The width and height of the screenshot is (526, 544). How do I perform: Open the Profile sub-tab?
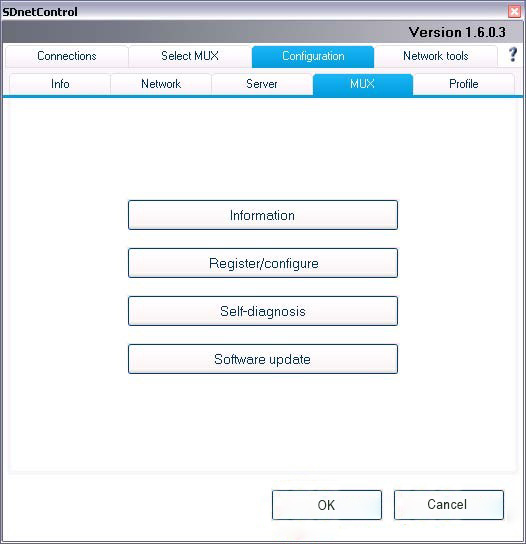[464, 84]
